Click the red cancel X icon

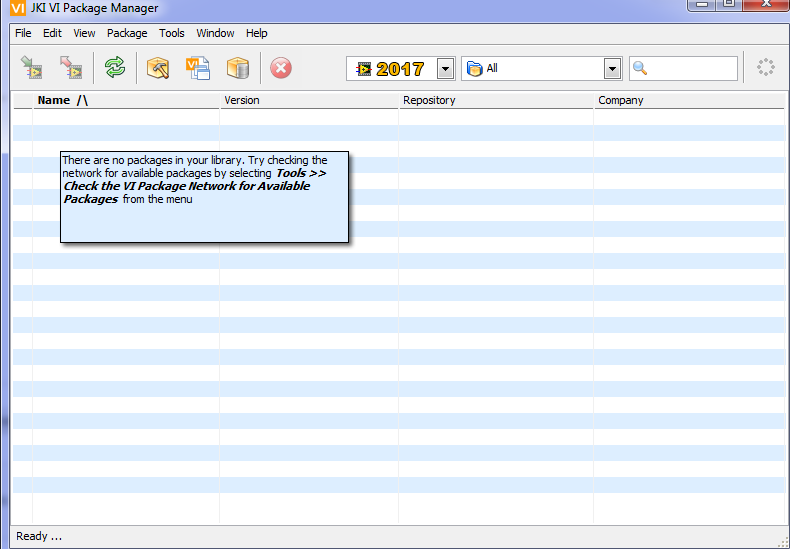(x=281, y=67)
